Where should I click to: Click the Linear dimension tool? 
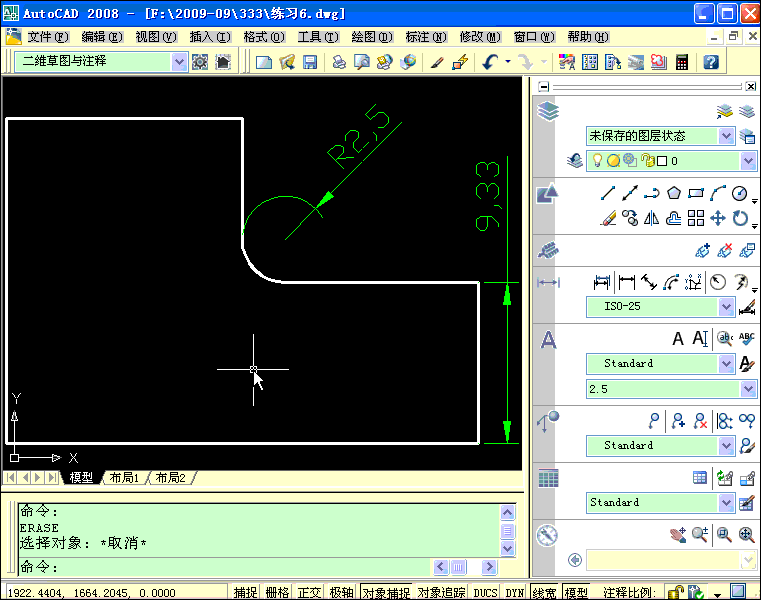(627, 282)
